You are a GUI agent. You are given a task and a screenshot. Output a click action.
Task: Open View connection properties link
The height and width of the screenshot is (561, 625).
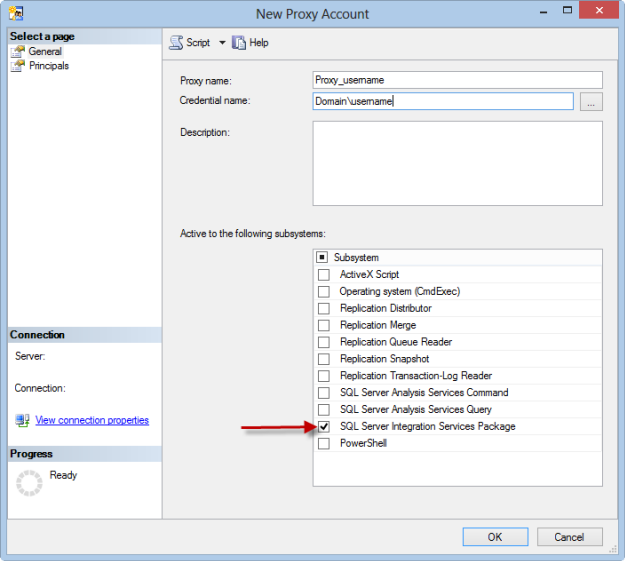point(92,420)
